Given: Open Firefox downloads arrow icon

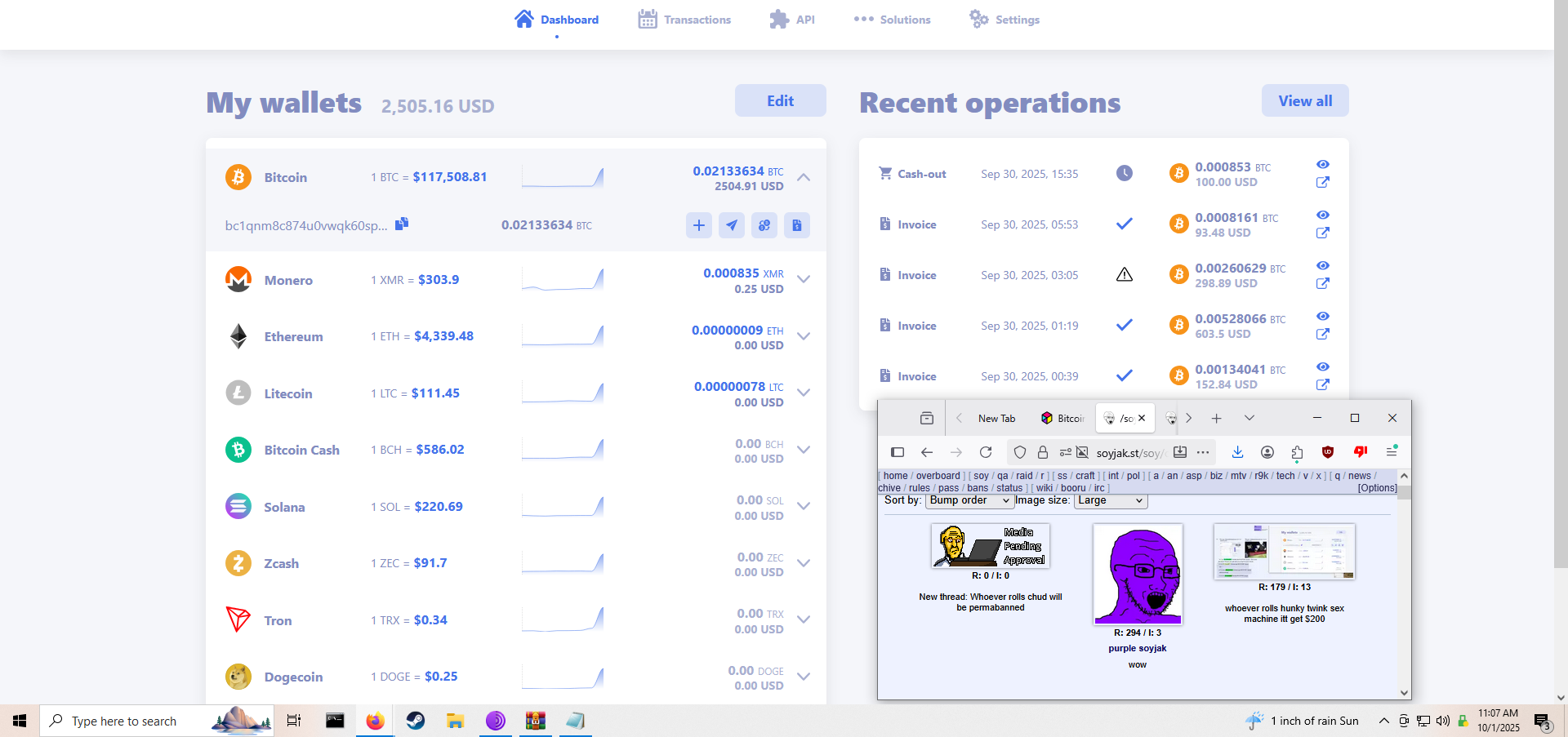Looking at the screenshot, I should 1238,452.
